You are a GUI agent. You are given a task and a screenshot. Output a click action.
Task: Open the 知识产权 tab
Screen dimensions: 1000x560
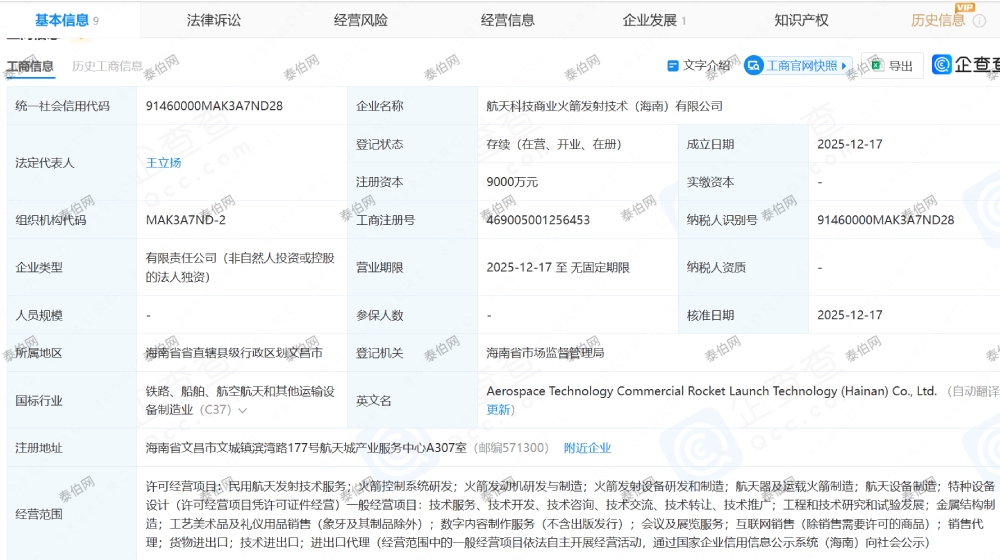(x=801, y=20)
